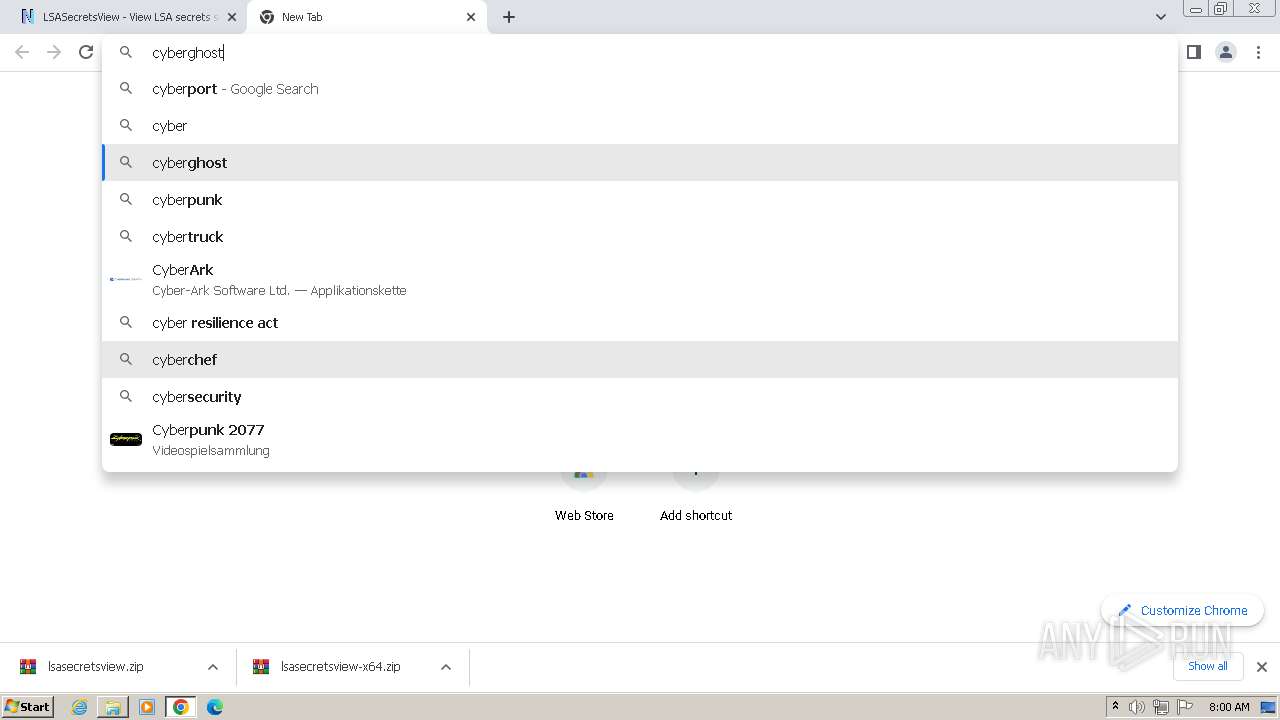Launch Internet Explorer from taskbar
Image resolution: width=1280 pixels, height=720 pixels.
tap(80, 707)
